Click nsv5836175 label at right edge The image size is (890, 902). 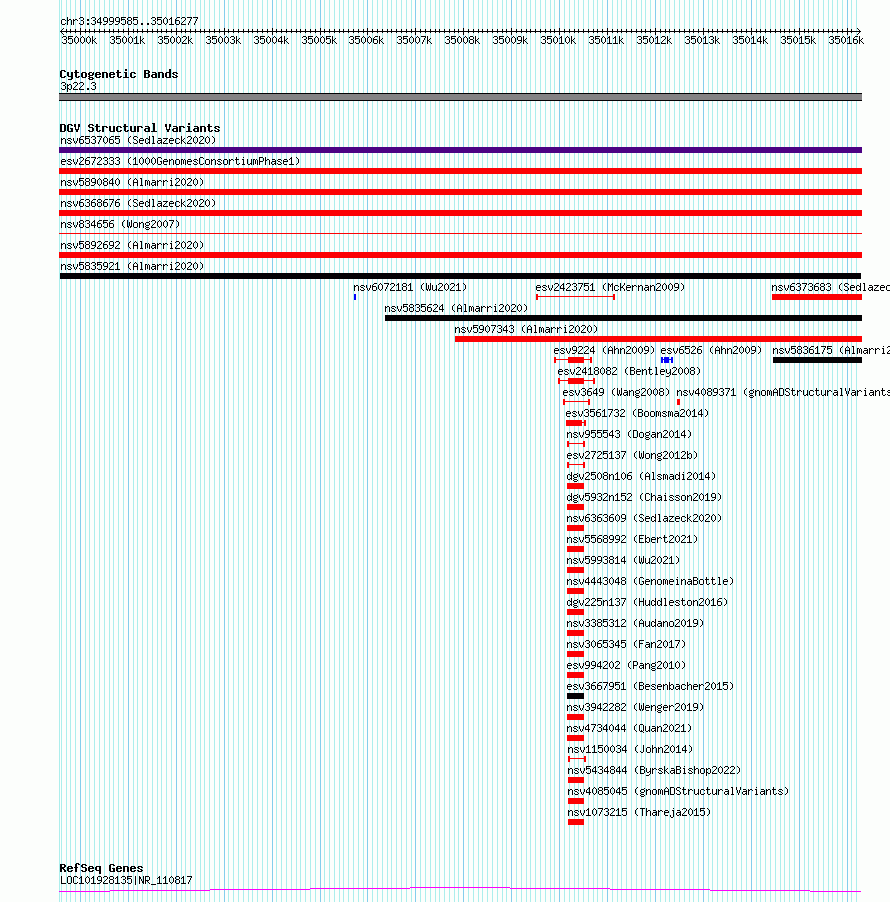(x=831, y=350)
